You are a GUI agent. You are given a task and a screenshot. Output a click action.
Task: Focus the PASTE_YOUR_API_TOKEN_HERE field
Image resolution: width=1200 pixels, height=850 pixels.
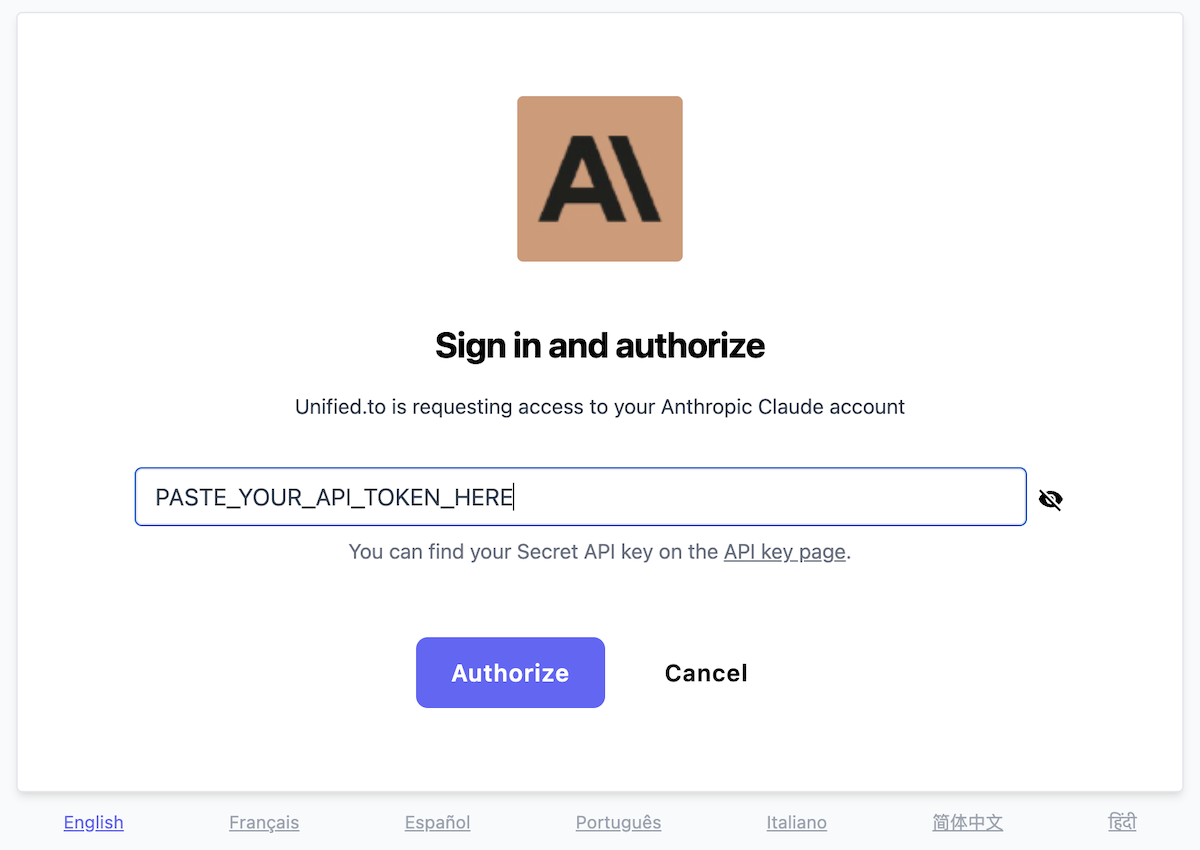[x=580, y=496]
